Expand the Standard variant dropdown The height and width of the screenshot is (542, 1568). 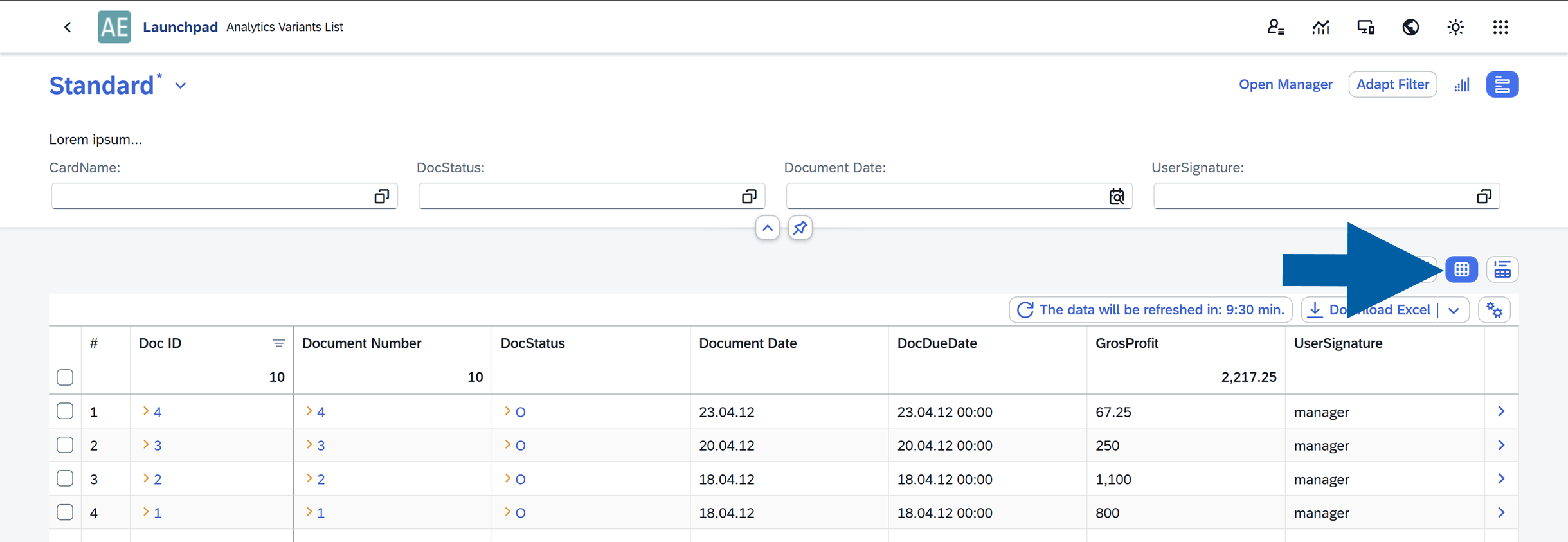(x=181, y=86)
